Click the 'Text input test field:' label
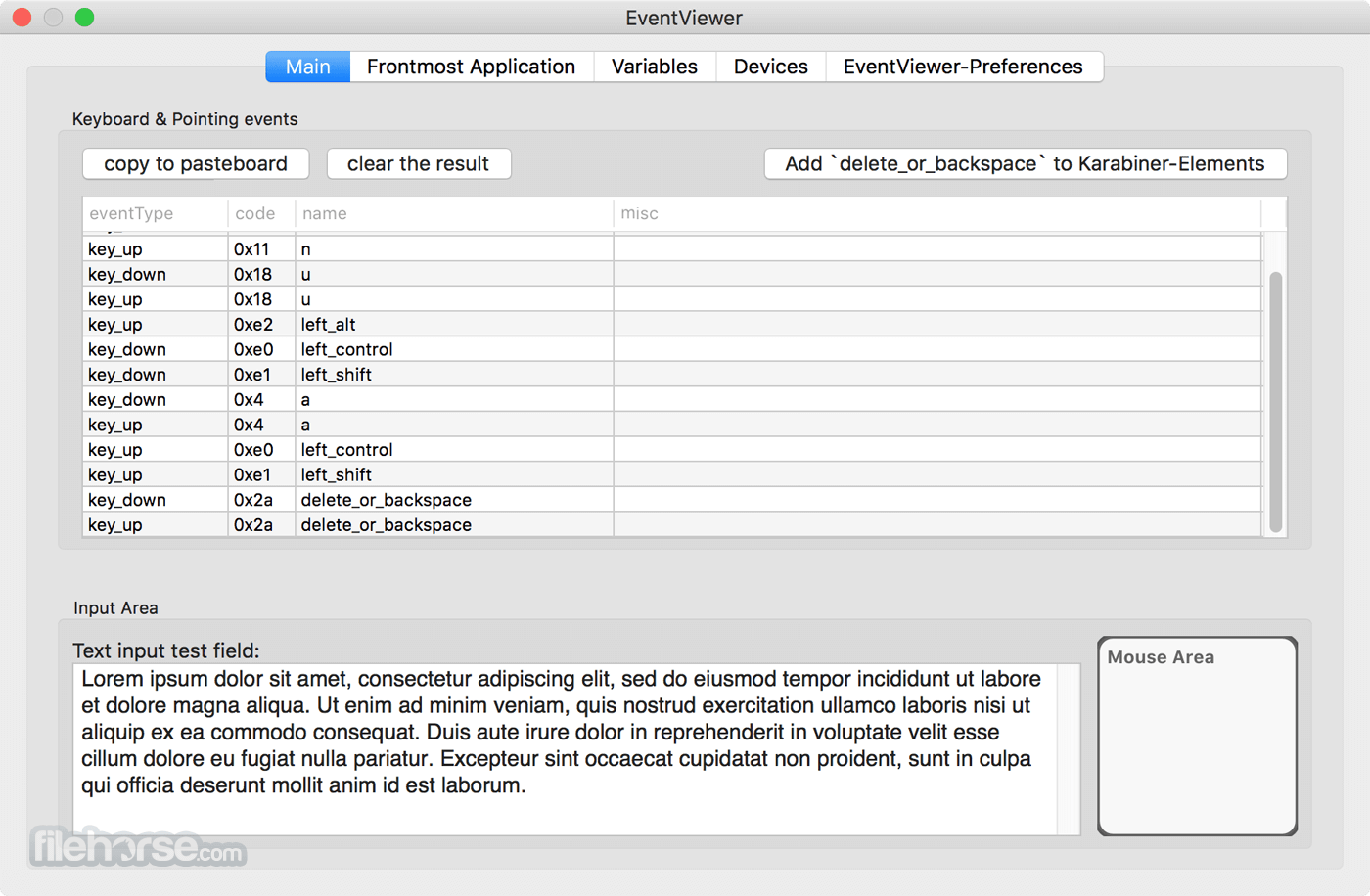 [166, 650]
